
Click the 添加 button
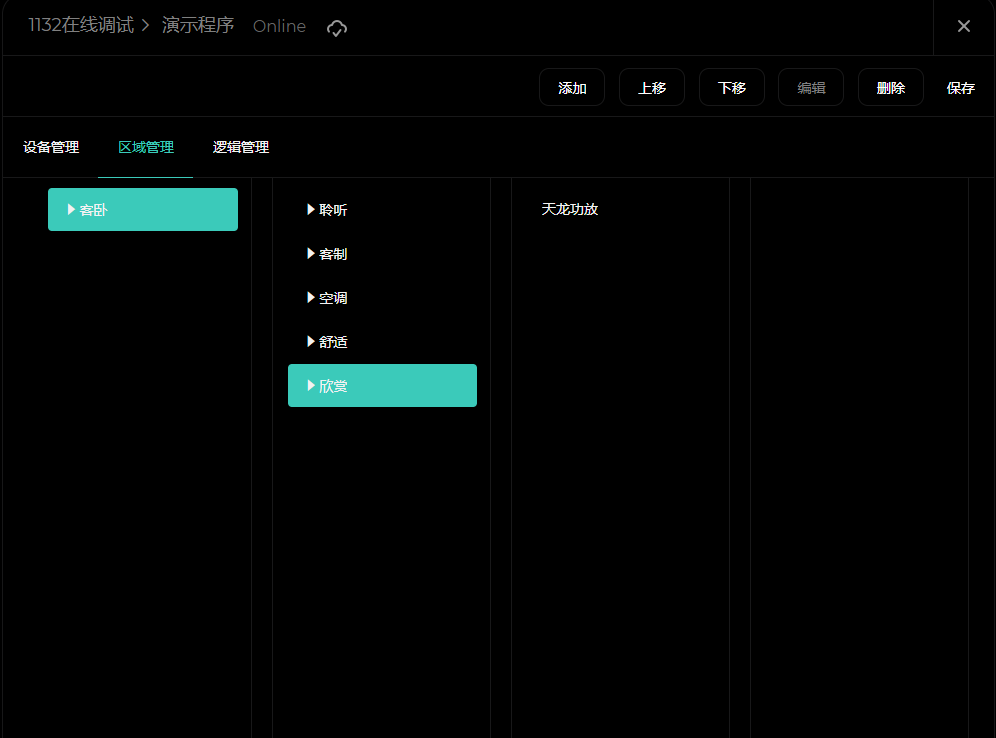tap(572, 88)
